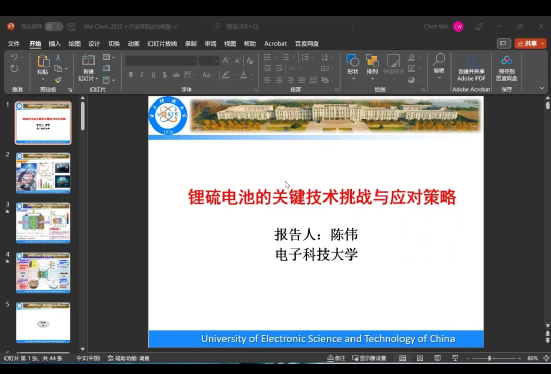Click the Shape Outline pen icon
This screenshot has width=551, height=374.
tap(411, 69)
